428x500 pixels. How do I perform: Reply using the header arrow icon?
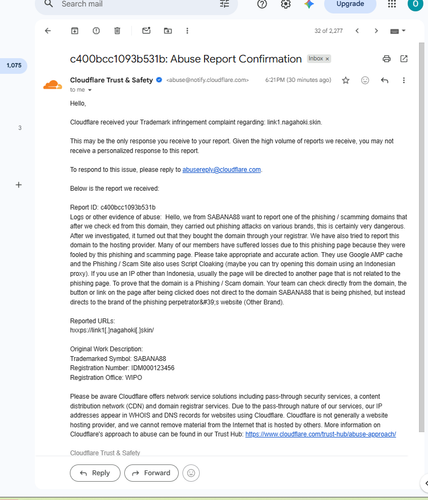coord(385,80)
